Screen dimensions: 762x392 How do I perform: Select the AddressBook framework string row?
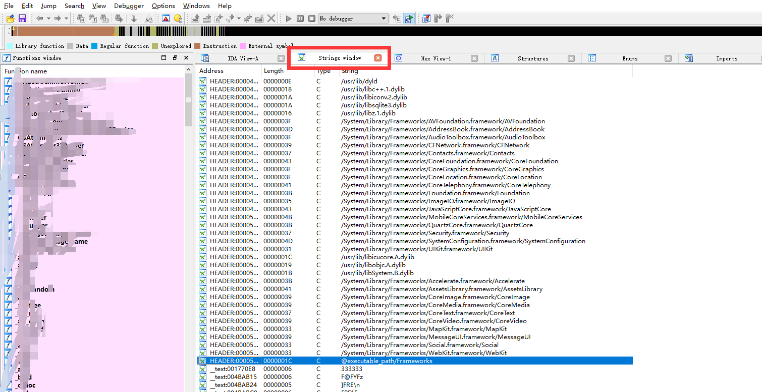[x=415, y=129]
